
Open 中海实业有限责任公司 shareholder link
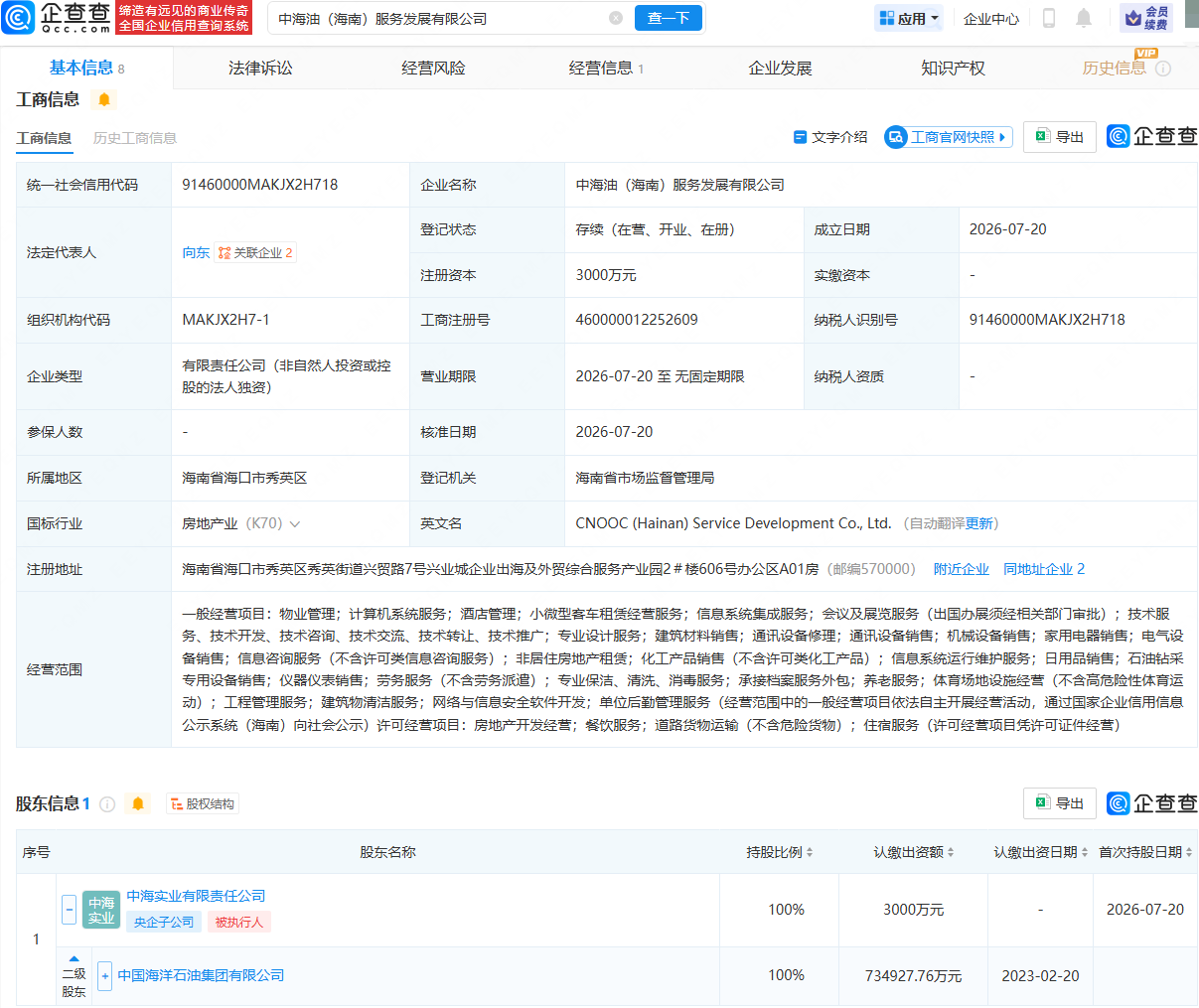click(x=196, y=896)
